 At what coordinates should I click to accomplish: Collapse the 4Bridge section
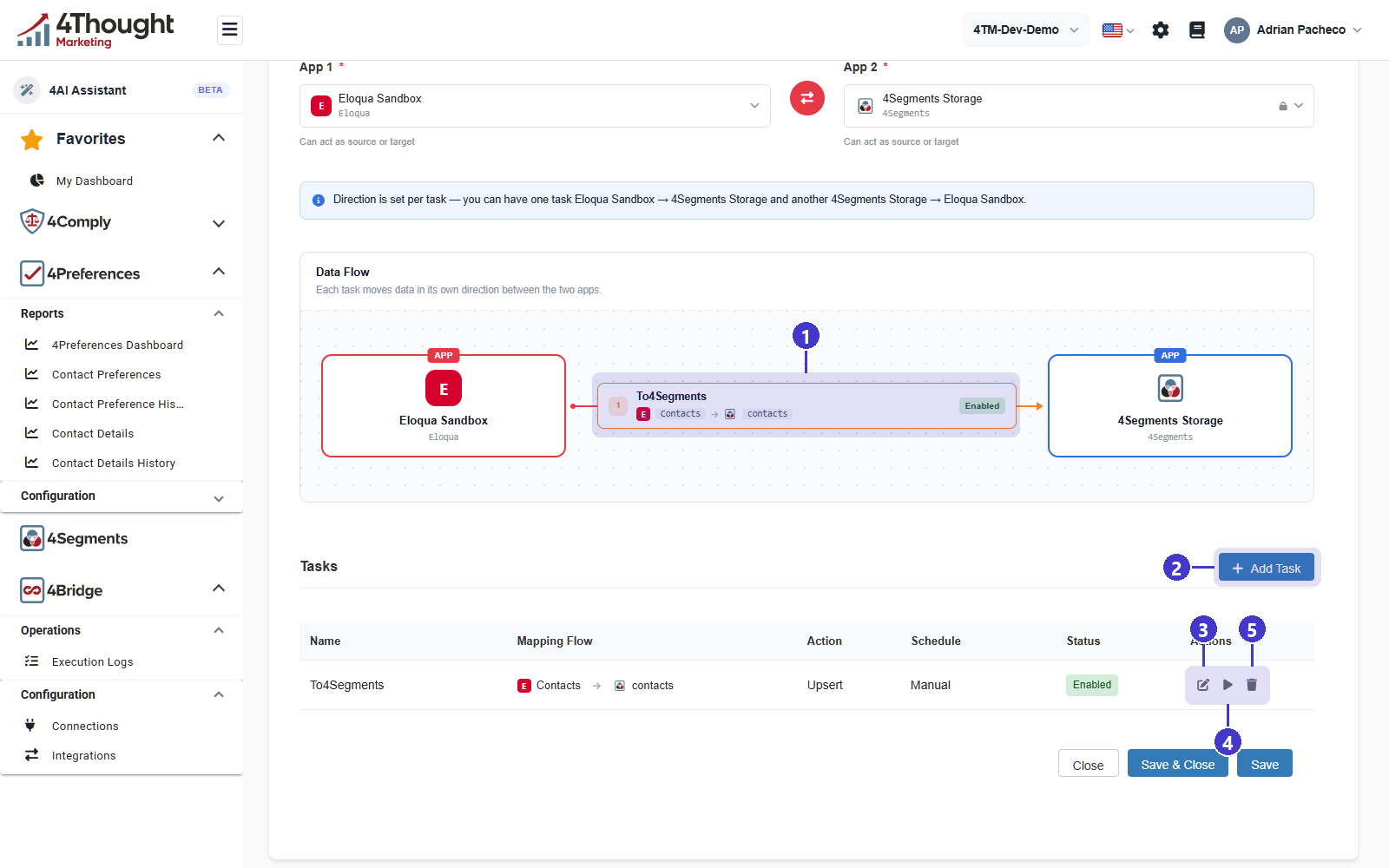point(219,589)
